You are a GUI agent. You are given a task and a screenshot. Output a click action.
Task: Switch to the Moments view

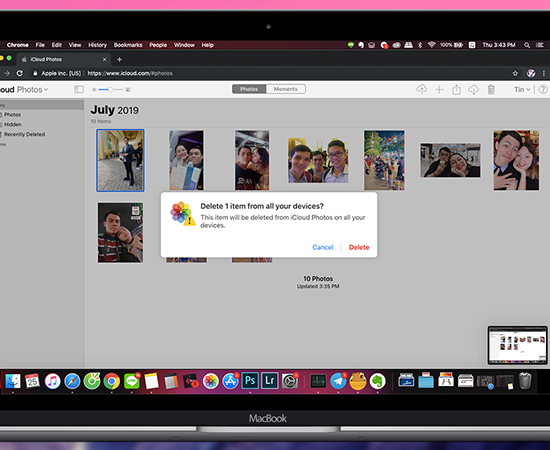(x=286, y=89)
